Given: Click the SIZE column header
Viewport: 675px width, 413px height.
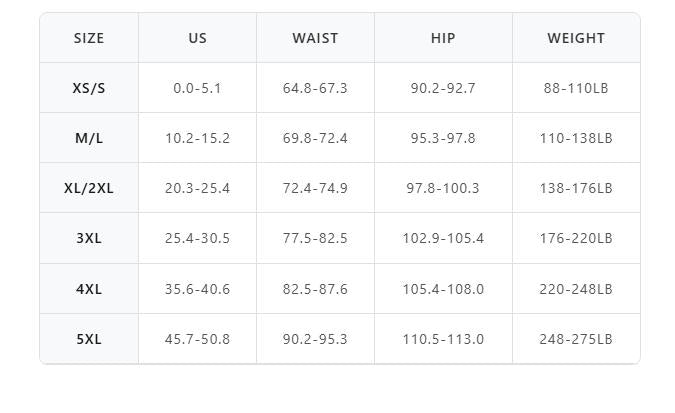Looking at the screenshot, I should [89, 38].
